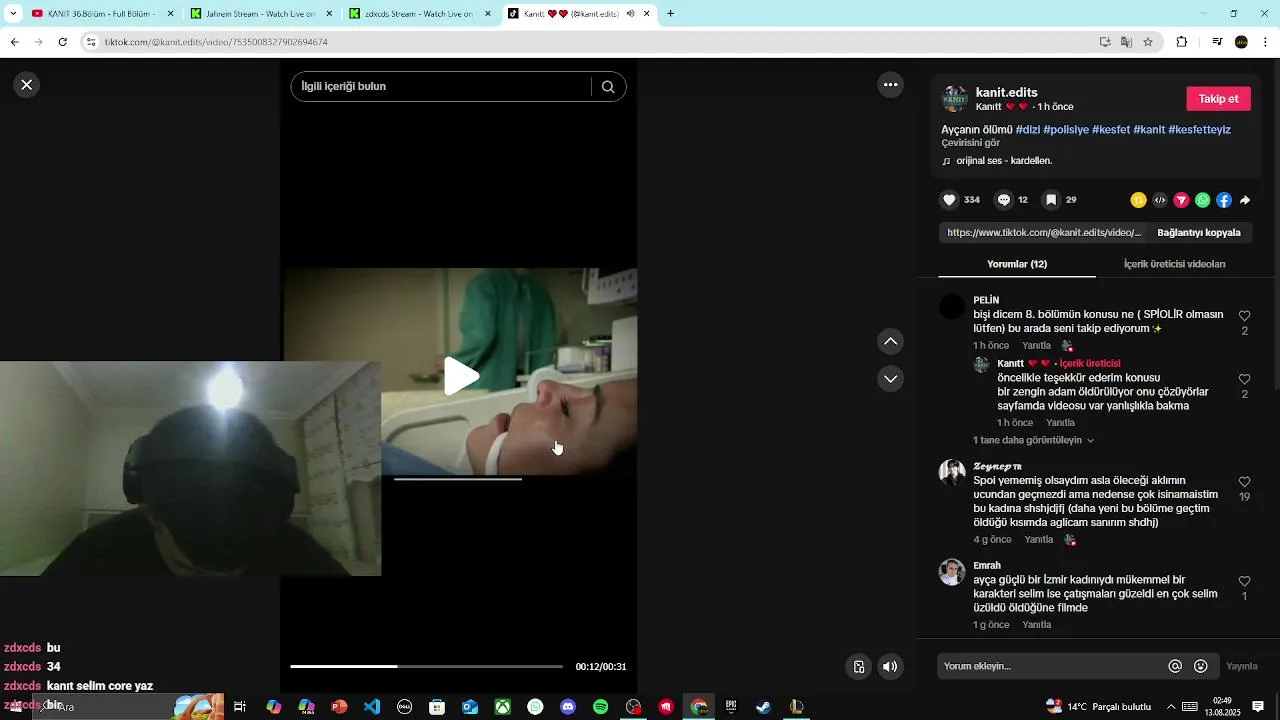Click 'Yanıtla' under Emrah's comment

coord(1036,625)
